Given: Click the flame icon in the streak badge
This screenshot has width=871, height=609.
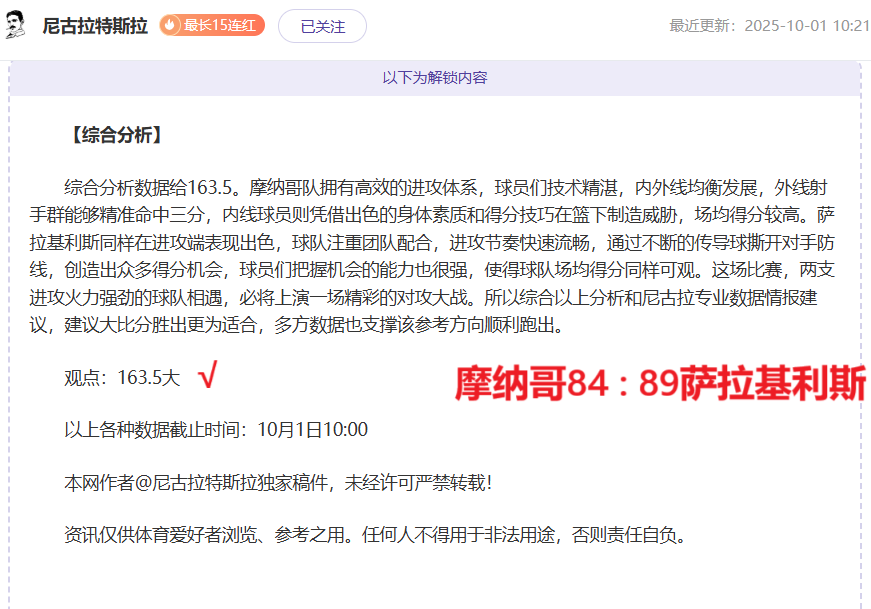Looking at the screenshot, I should (x=171, y=26).
